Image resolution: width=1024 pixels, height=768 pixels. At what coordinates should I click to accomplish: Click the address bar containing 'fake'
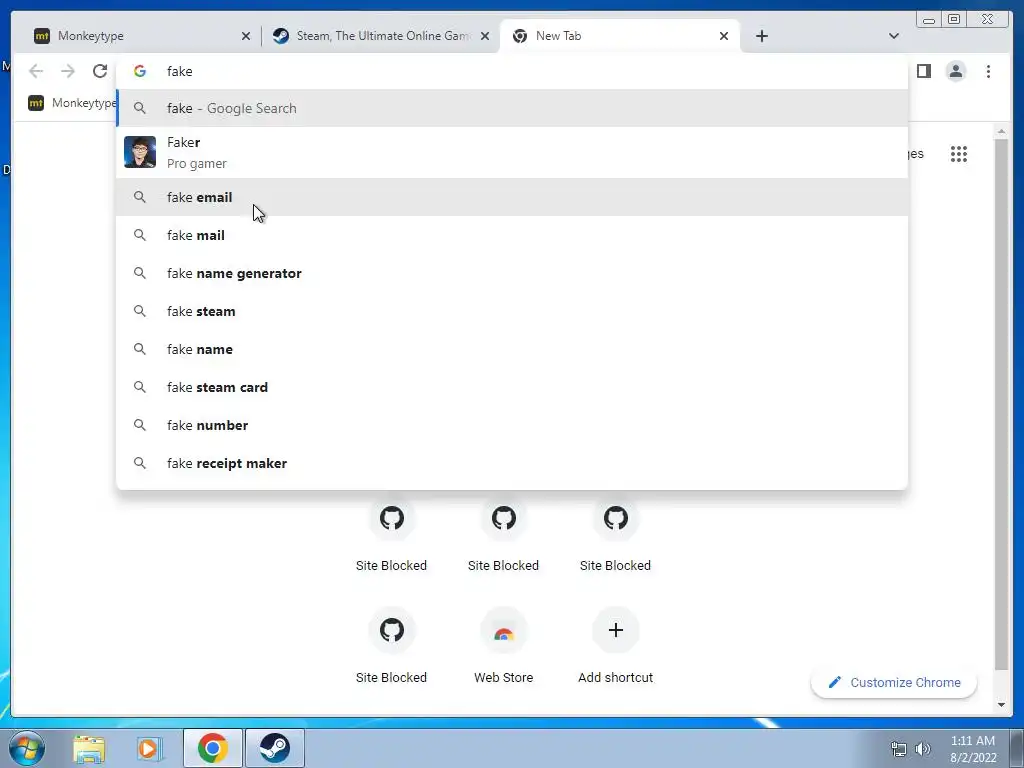point(512,71)
